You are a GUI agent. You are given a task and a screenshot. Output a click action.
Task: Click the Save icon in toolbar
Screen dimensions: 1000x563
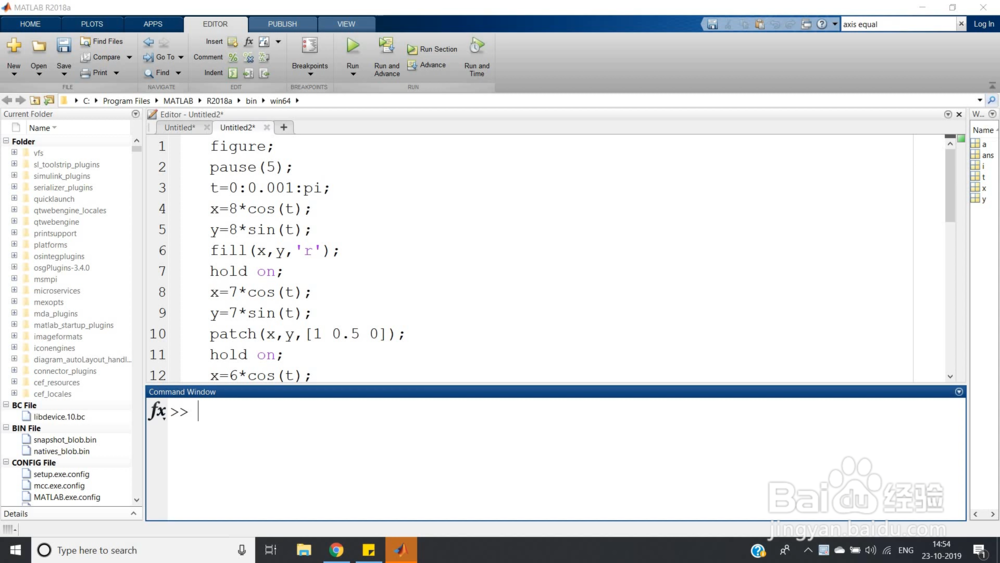pos(64,47)
